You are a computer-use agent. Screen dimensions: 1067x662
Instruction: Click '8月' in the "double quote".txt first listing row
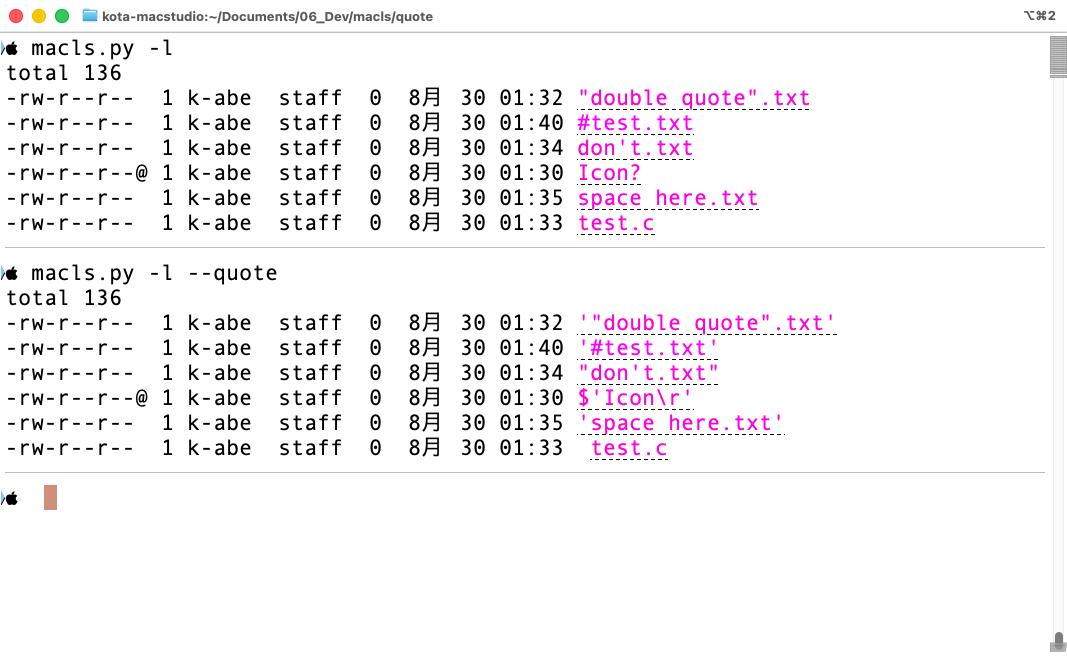[x=425, y=98]
